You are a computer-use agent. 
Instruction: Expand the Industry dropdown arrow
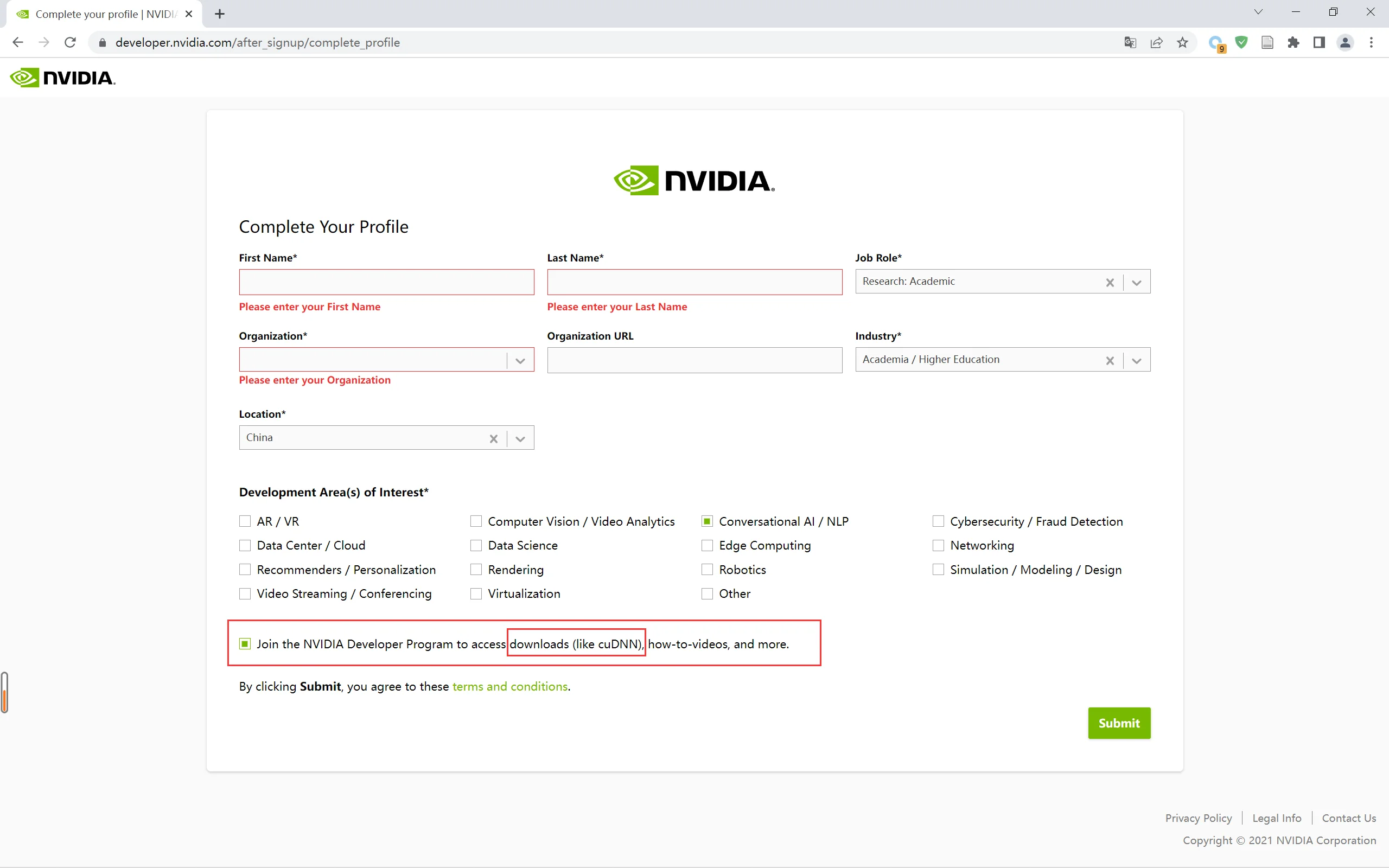pyautogui.click(x=1137, y=361)
